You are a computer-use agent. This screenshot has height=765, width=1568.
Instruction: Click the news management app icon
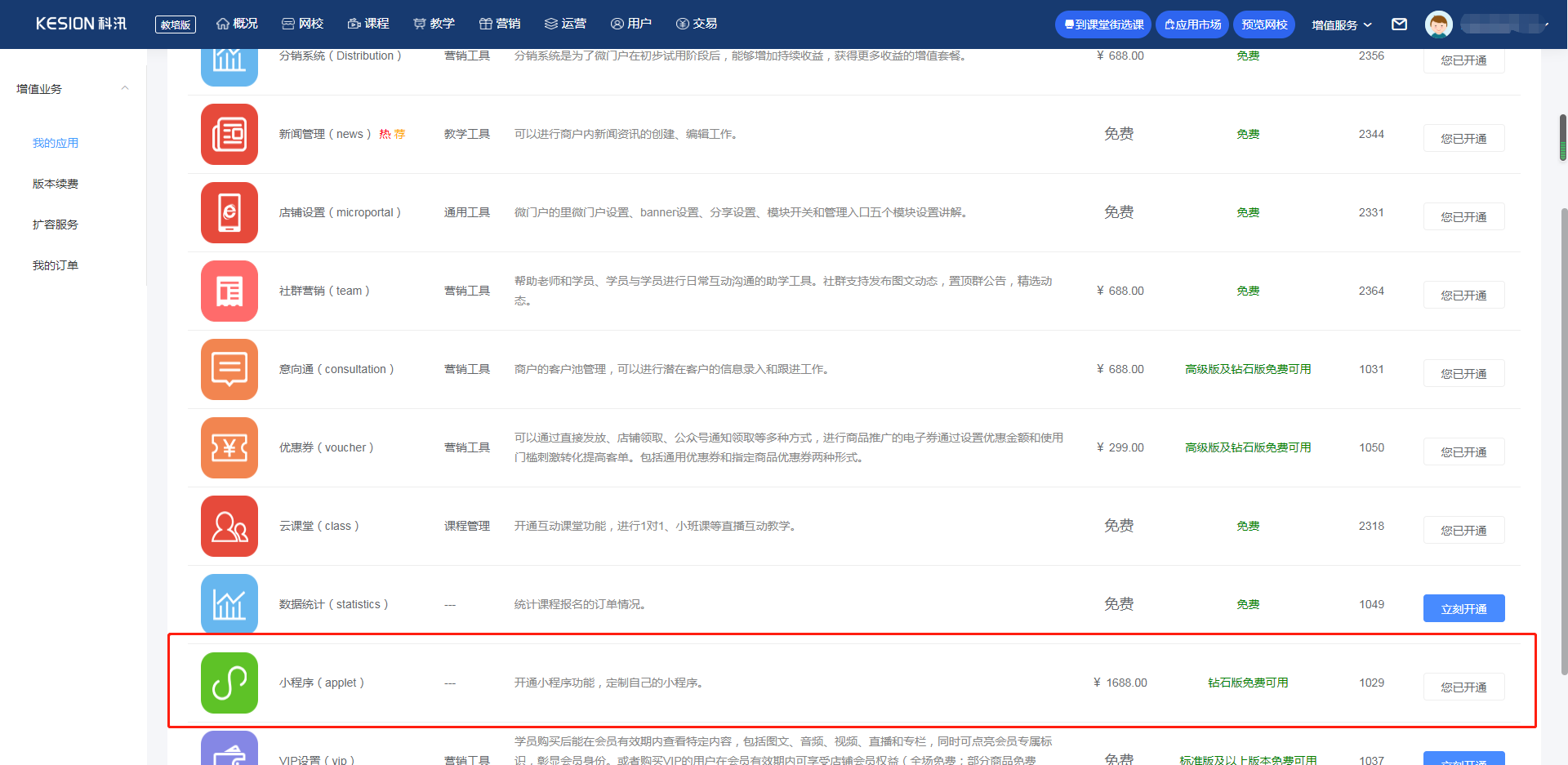(229, 135)
